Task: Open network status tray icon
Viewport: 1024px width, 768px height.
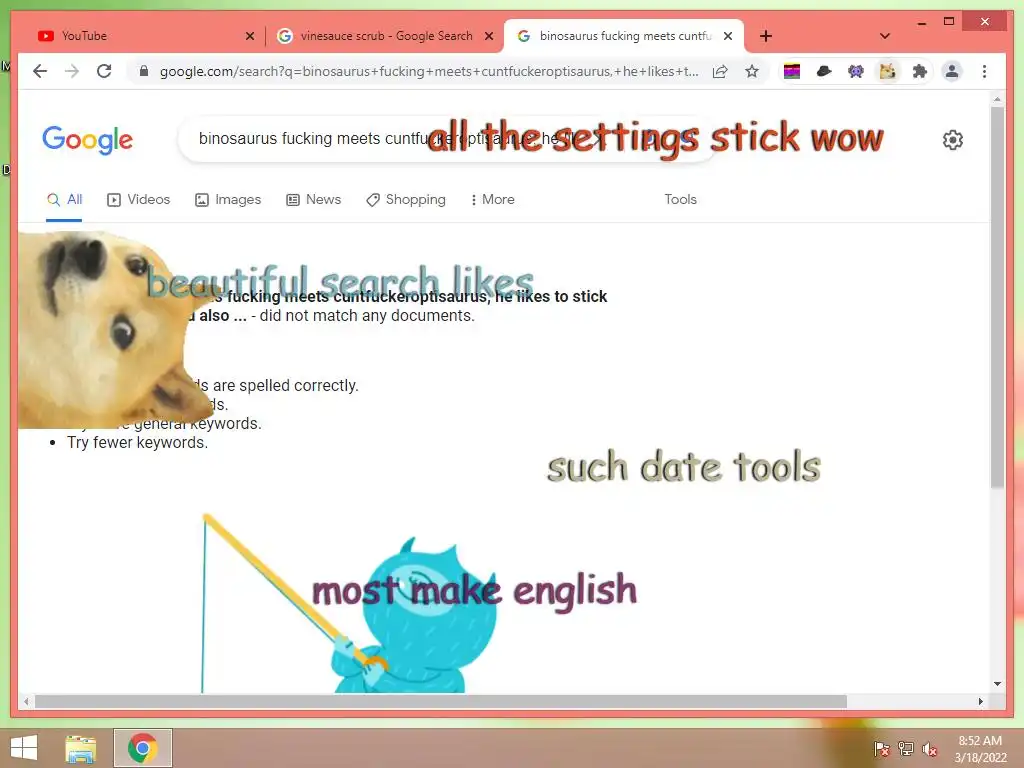Action: click(906, 749)
